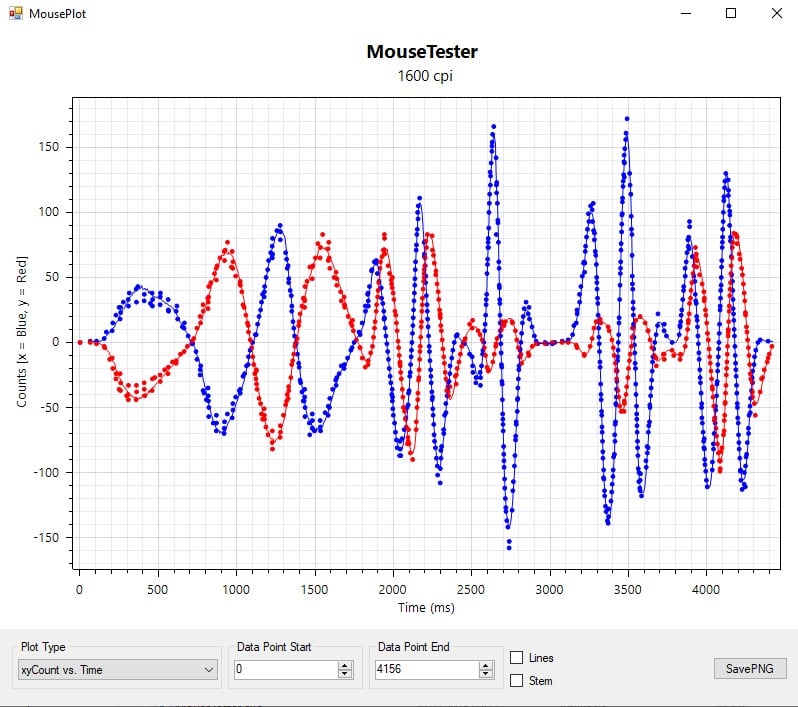The height and width of the screenshot is (707, 798).
Task: Enable the Lines checkbox
Action: pos(517,658)
